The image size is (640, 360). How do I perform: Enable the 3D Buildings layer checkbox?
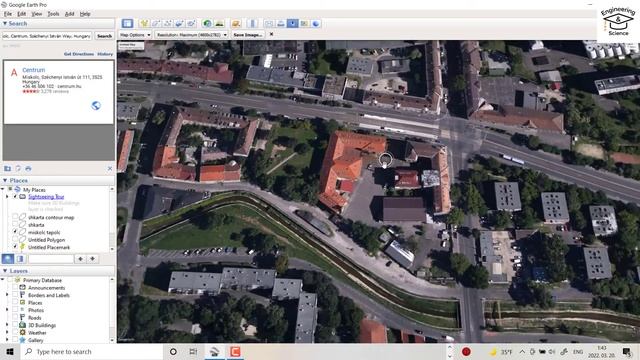[x=15, y=325]
